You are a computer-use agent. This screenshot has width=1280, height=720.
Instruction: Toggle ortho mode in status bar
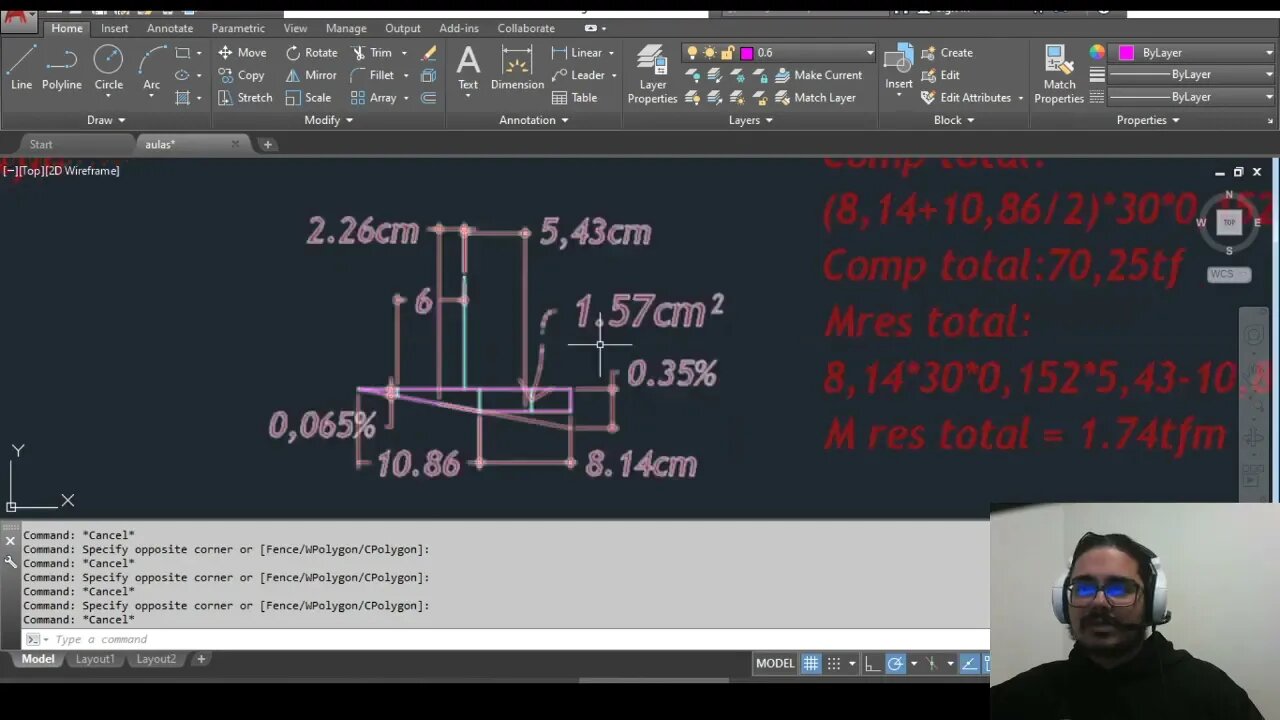873,663
